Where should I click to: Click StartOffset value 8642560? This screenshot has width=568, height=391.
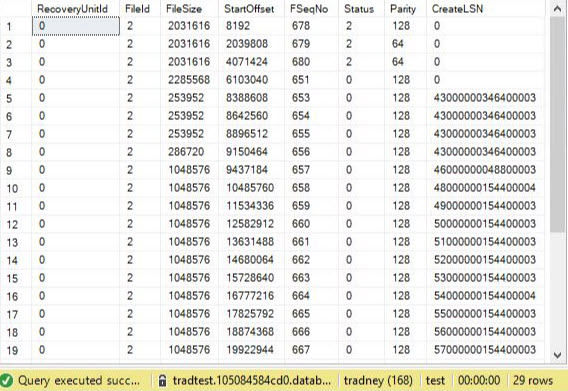pyautogui.click(x=247, y=116)
